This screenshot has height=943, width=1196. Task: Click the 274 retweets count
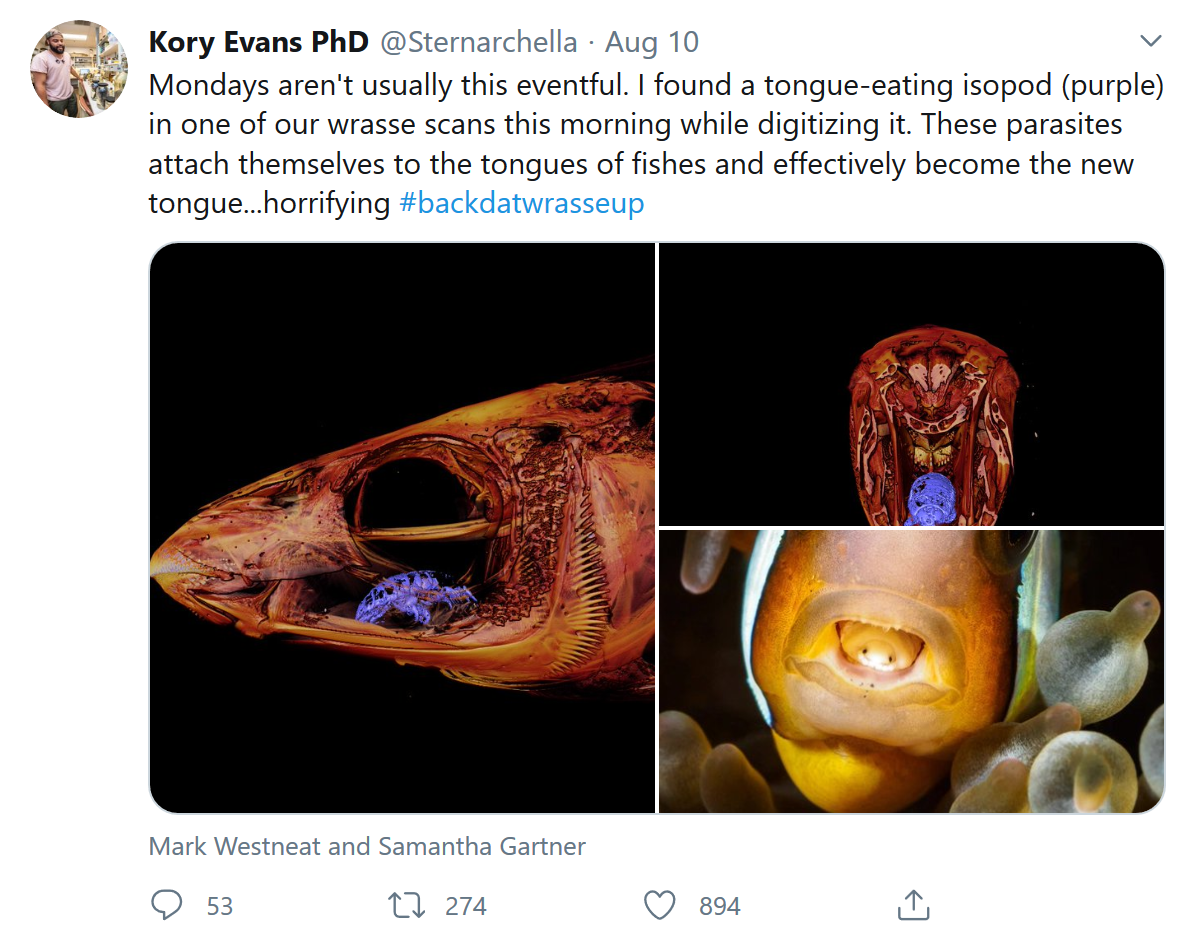click(466, 906)
